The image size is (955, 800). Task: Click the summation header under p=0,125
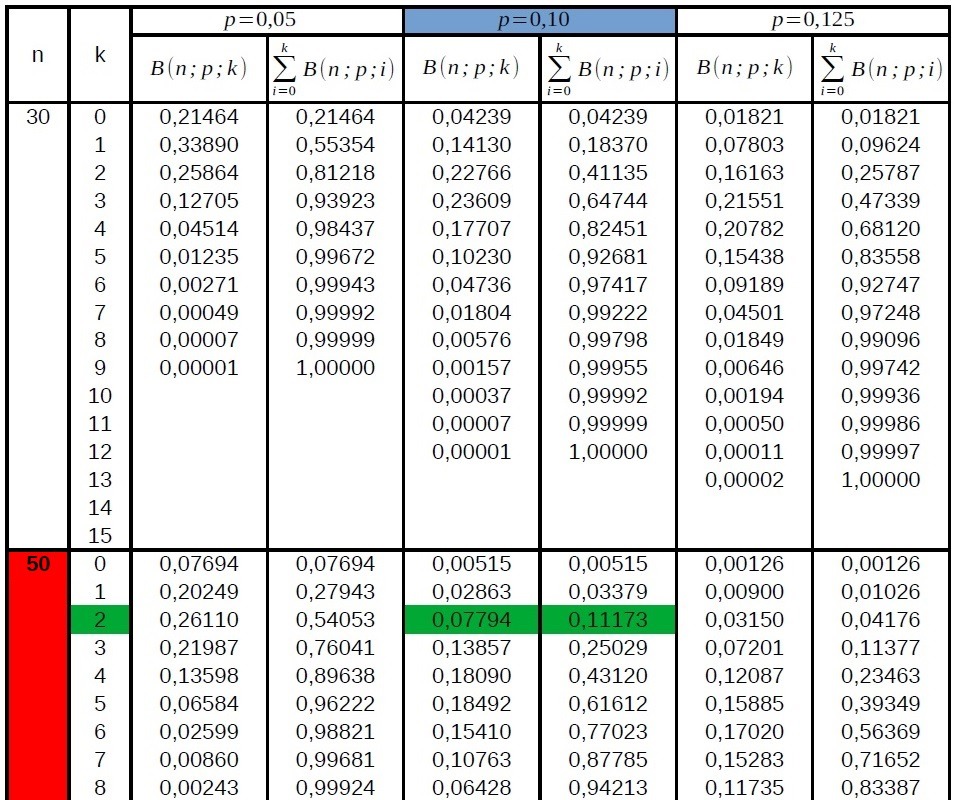(880, 69)
